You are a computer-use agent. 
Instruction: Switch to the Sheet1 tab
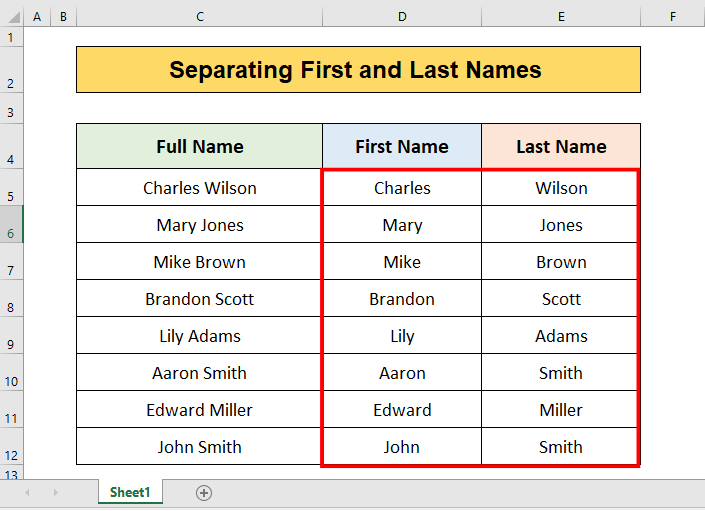(130, 492)
